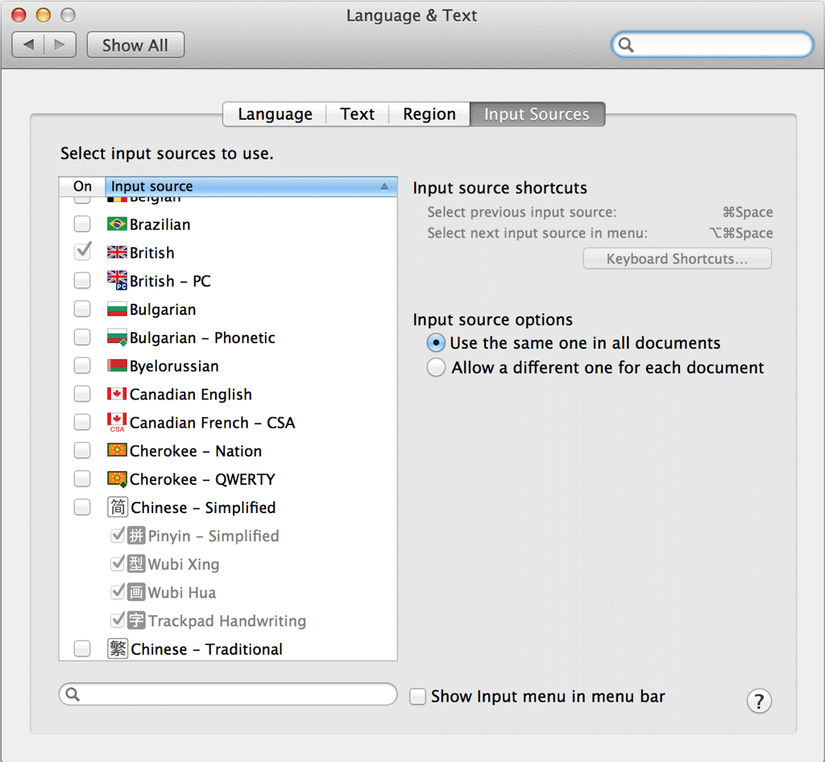This screenshot has height=762, width=825.
Task: Close the Language & Text window
Action: [19, 15]
